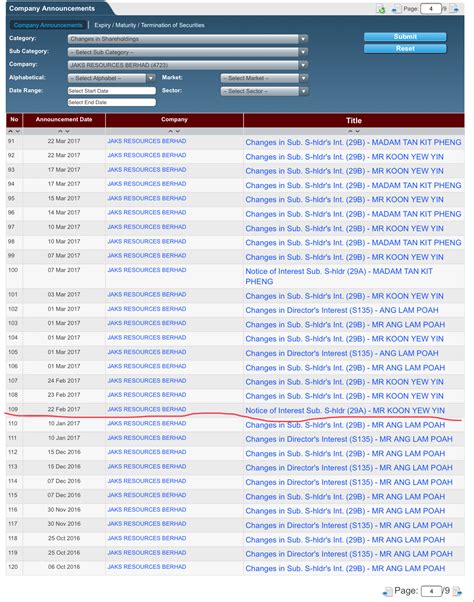Screen dimensions: 474x602
Task: Select the Company Announcements tab
Action: (48, 25)
